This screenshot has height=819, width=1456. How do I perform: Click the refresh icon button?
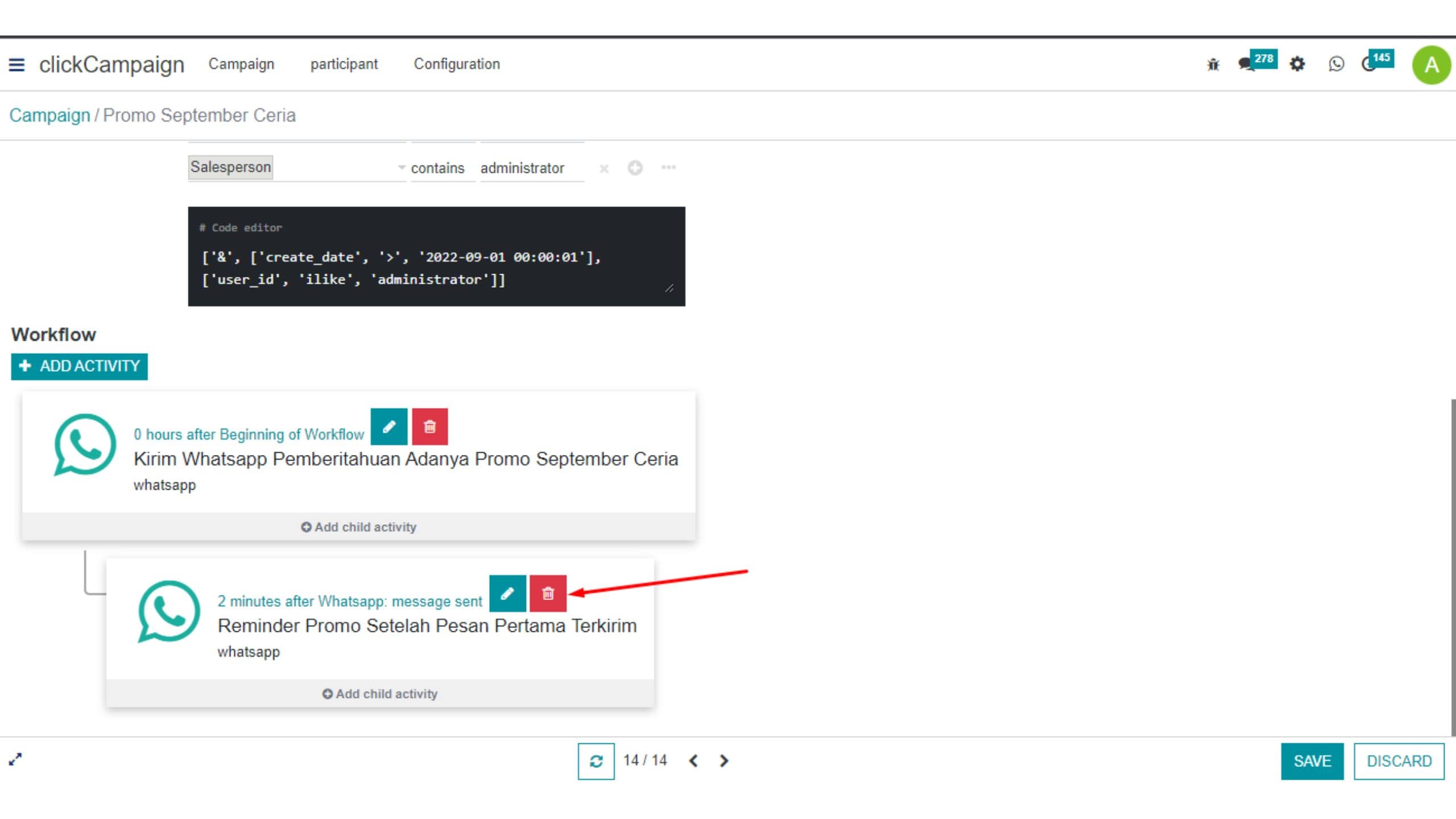point(596,761)
